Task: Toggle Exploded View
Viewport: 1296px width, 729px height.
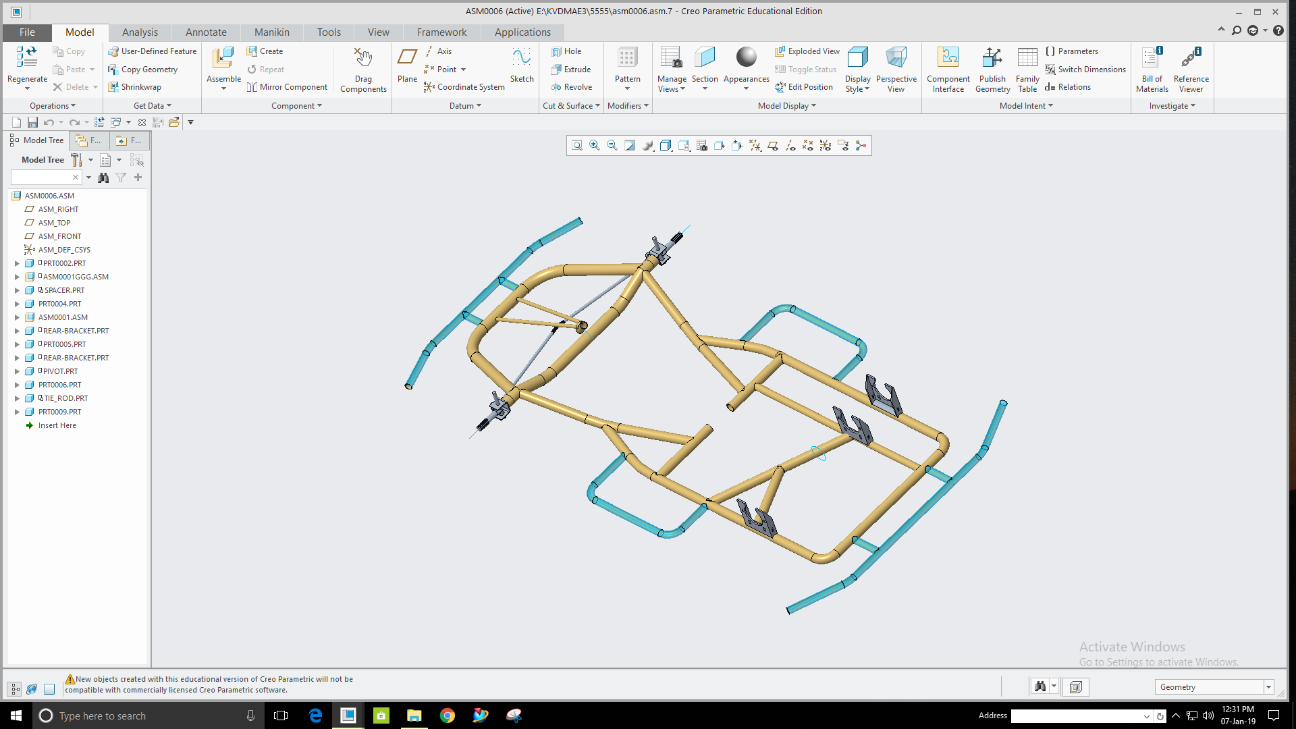Action: click(807, 51)
